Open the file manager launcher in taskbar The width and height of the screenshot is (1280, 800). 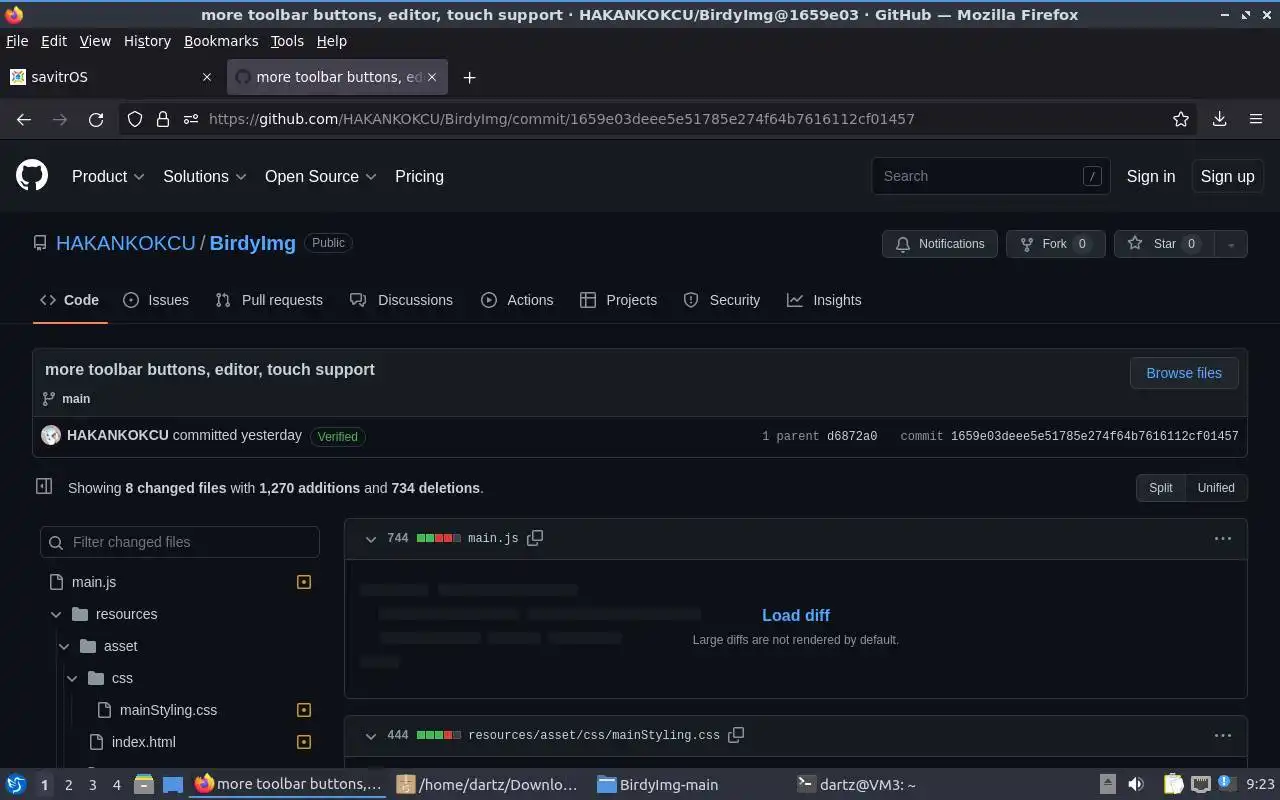click(x=144, y=785)
